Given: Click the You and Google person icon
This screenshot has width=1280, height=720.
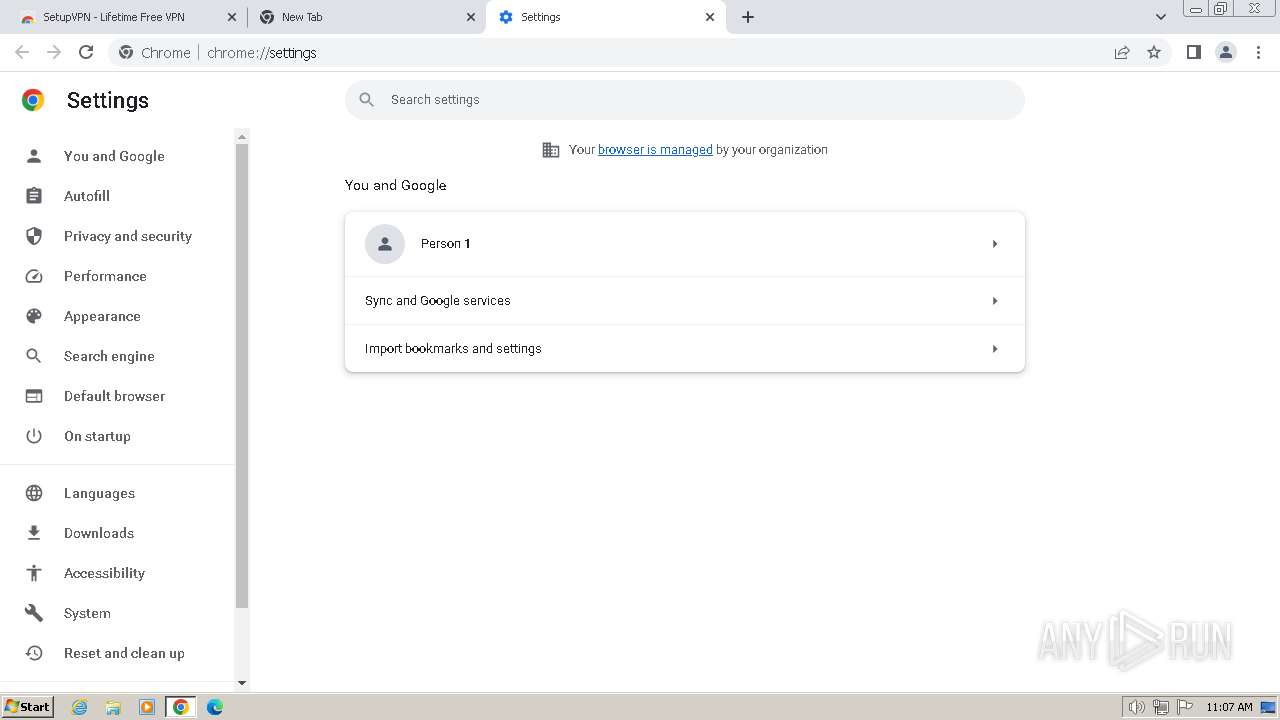Looking at the screenshot, I should (34, 156).
